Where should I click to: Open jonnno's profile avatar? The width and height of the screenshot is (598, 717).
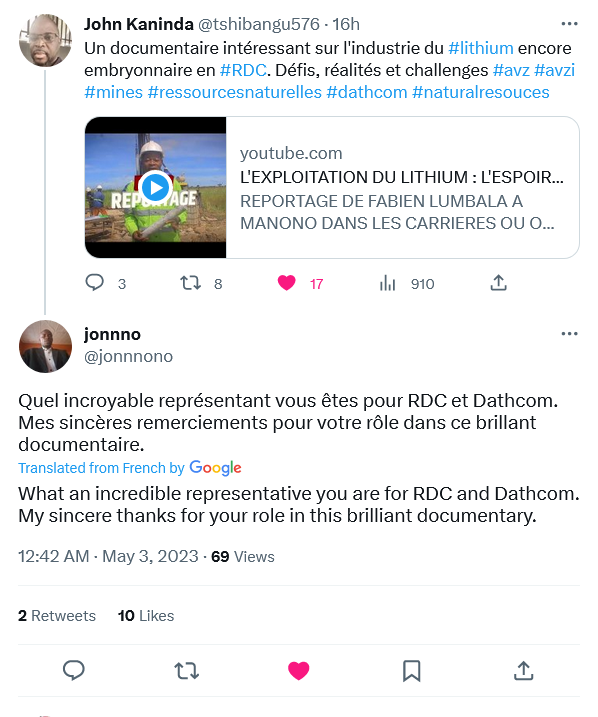point(45,347)
